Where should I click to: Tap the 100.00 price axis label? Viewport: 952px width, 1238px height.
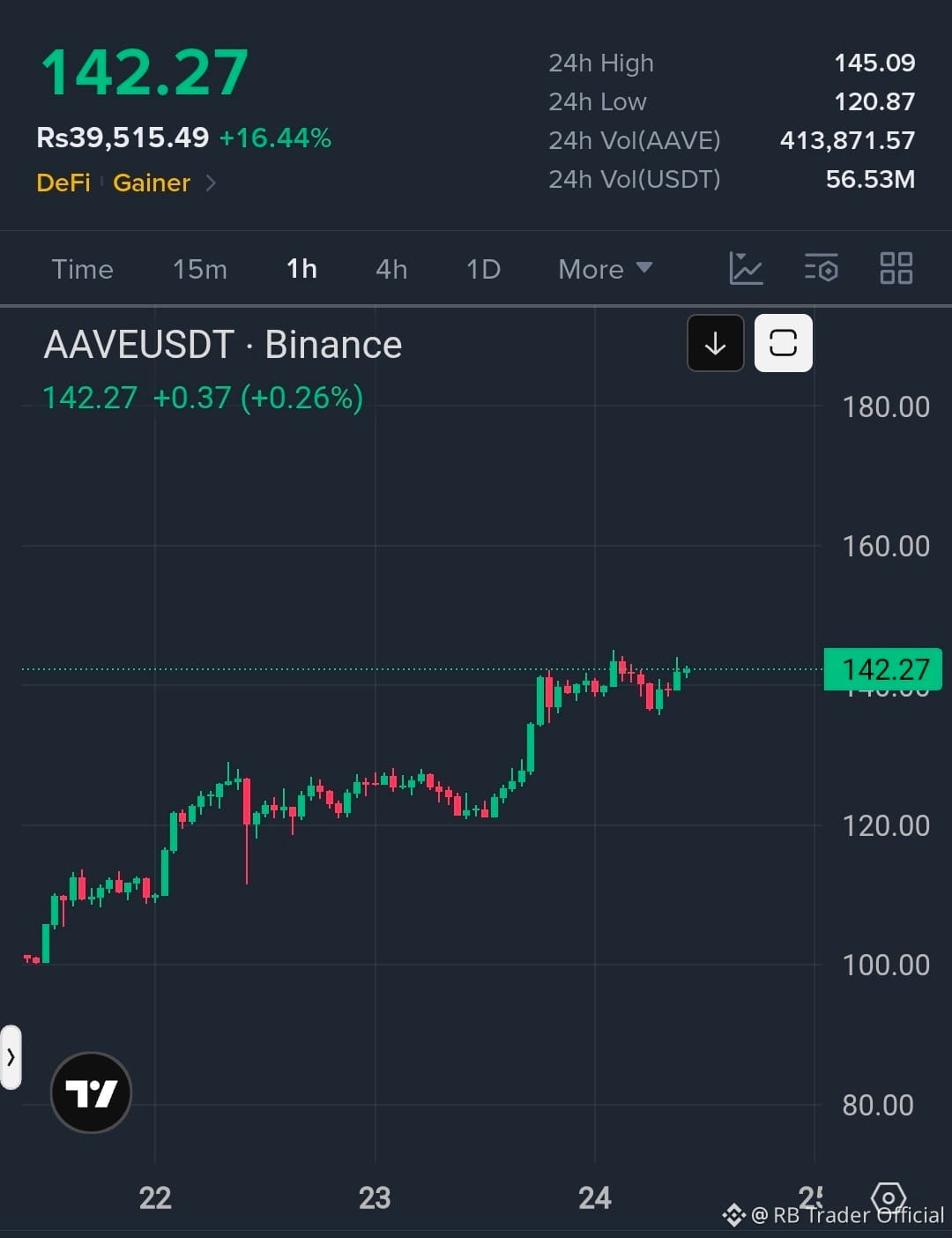point(886,965)
